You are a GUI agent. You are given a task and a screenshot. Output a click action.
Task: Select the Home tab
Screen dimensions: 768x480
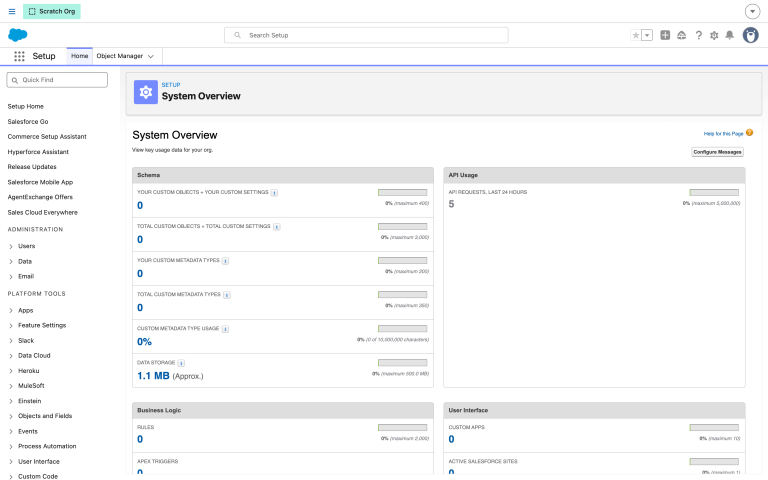(x=79, y=56)
